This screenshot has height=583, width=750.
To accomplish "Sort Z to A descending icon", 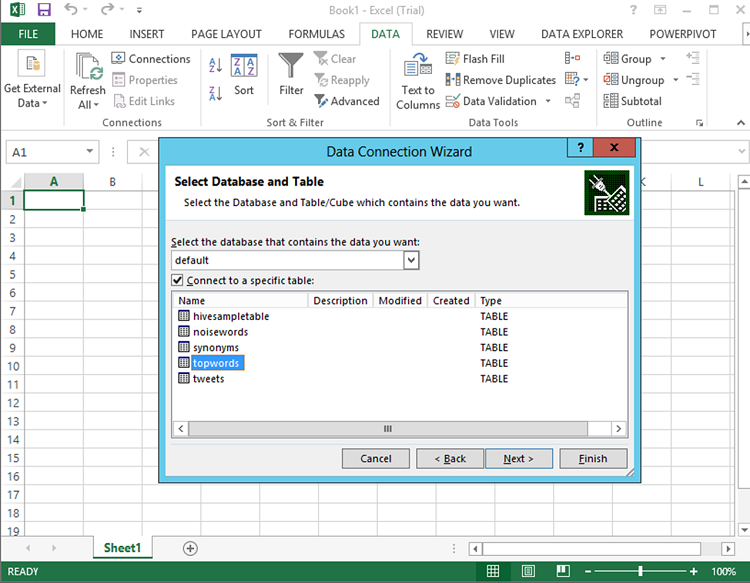I will tap(215, 93).
